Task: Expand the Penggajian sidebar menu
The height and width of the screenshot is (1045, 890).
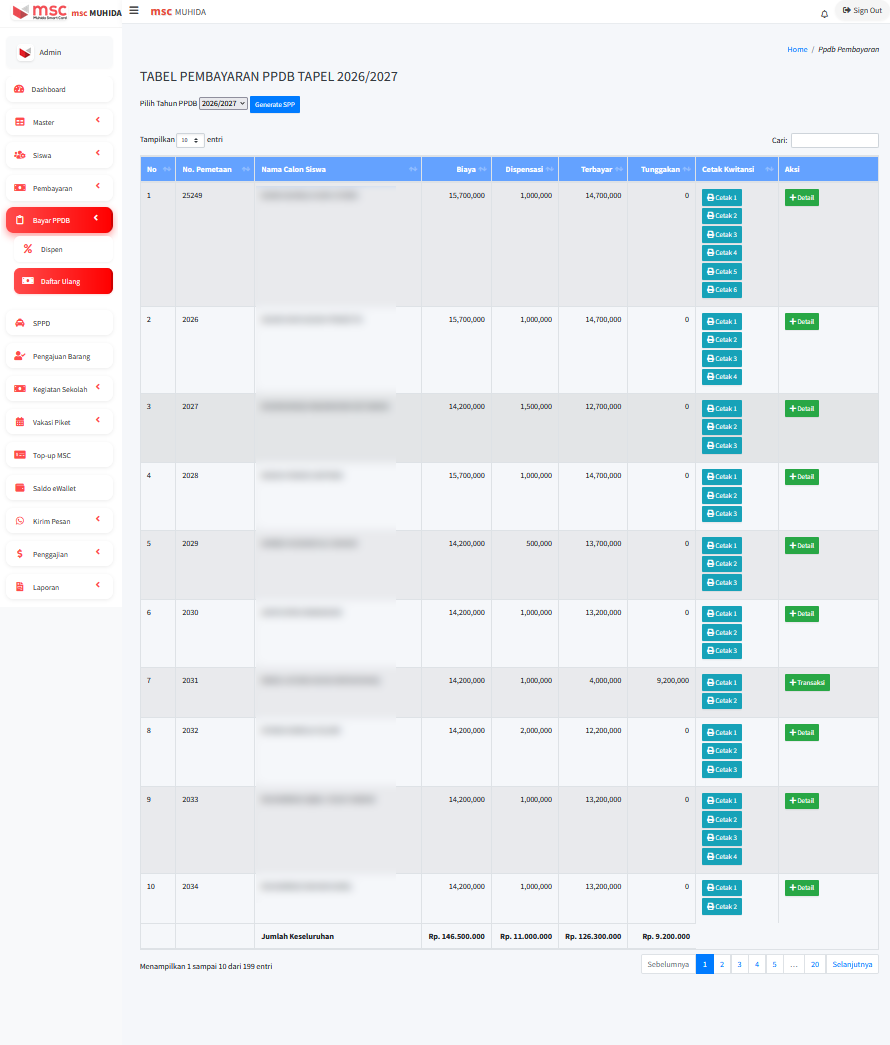Action: (59, 553)
